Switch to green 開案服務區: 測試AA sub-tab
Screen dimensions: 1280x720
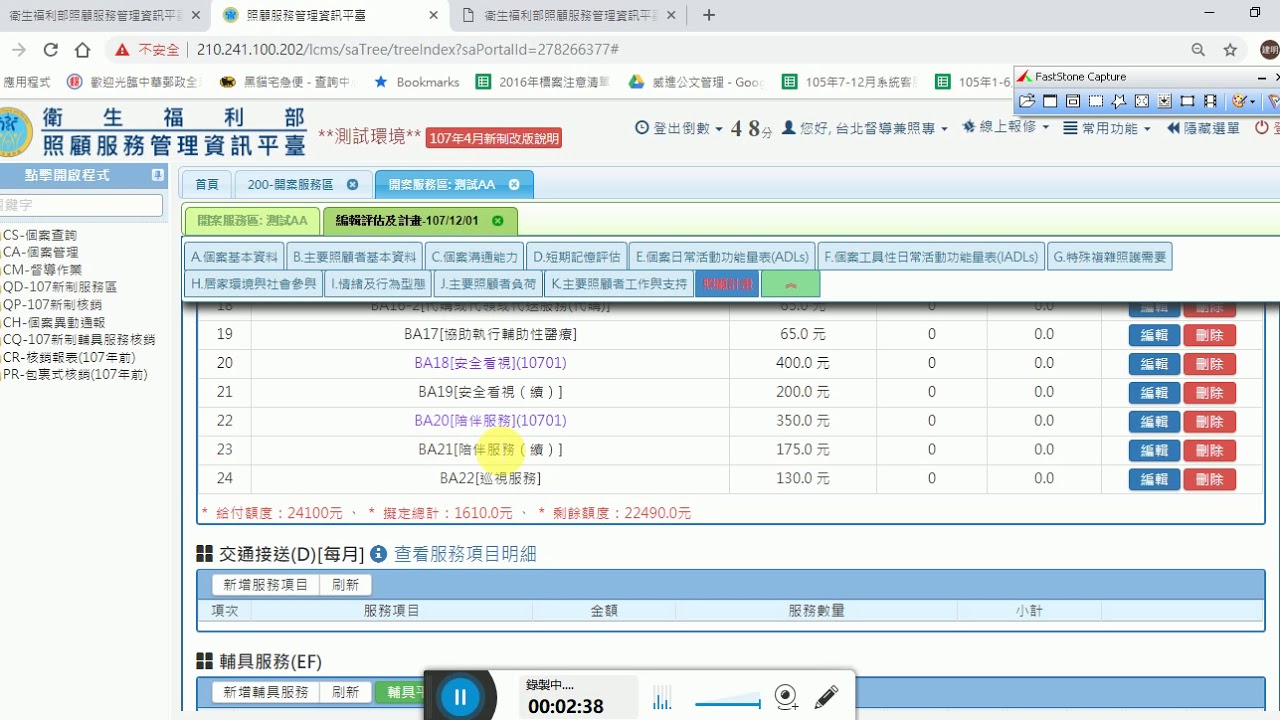(x=253, y=220)
